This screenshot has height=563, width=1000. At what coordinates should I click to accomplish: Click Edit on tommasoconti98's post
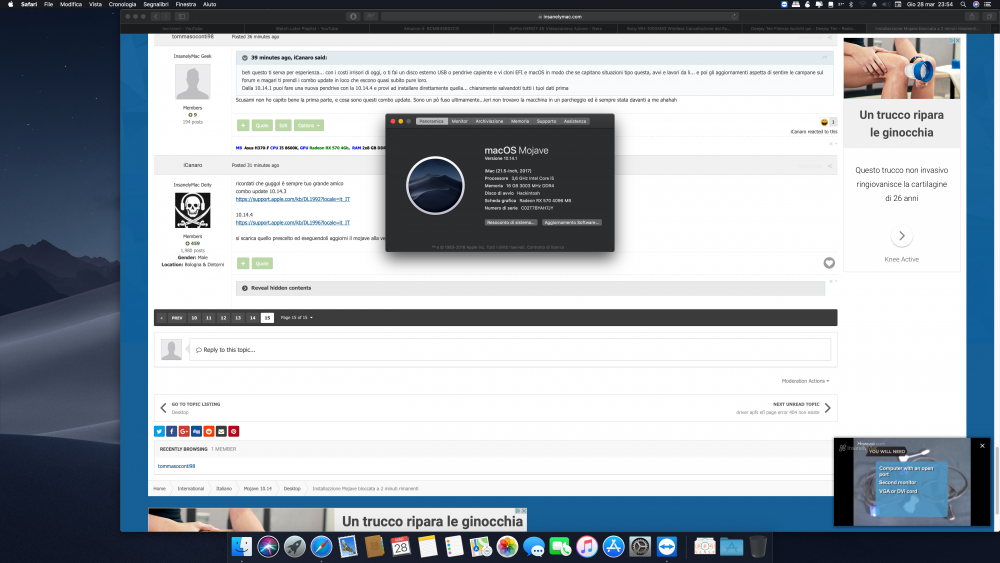(283, 126)
